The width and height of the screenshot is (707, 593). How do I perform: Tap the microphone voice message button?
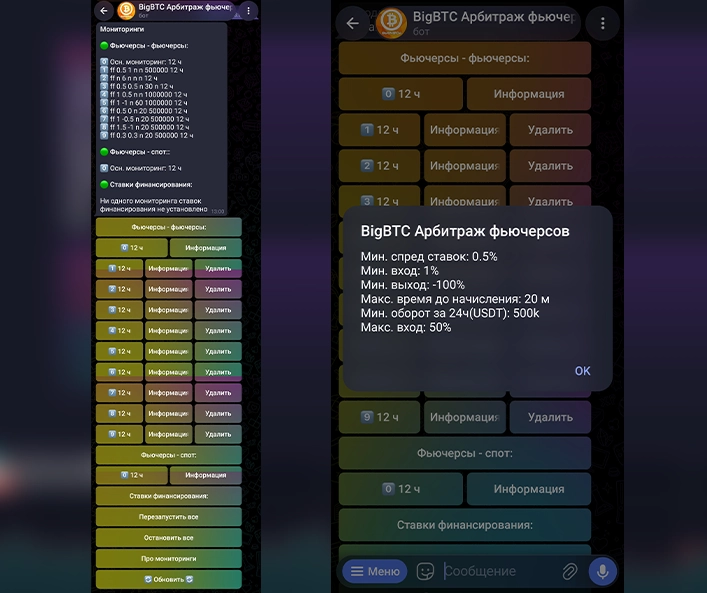[602, 571]
